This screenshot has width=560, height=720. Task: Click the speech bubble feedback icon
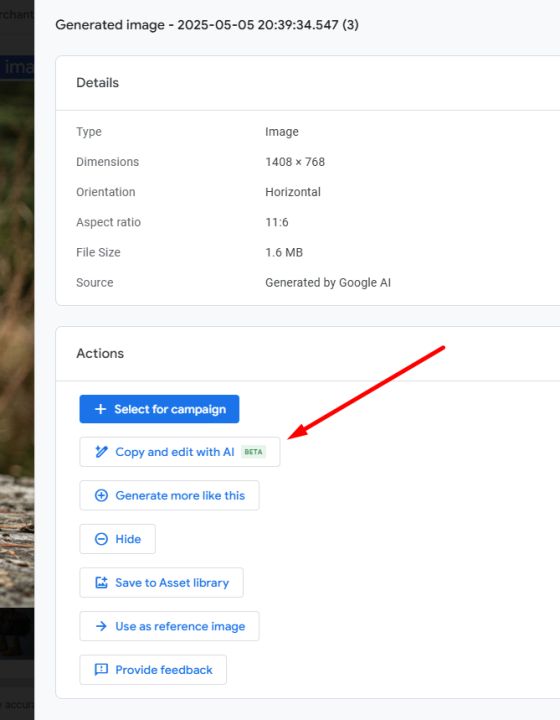click(101, 670)
